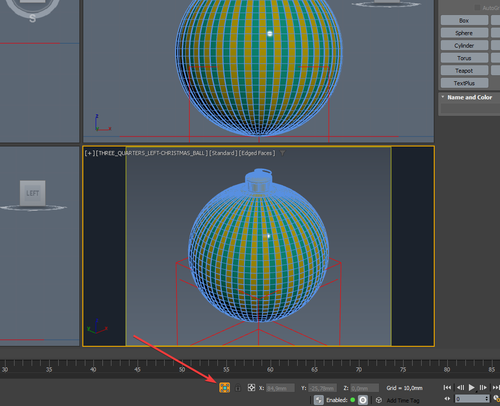500x406 pixels.
Task: Click the round icon right of Enabled
Action: [x=363, y=400]
